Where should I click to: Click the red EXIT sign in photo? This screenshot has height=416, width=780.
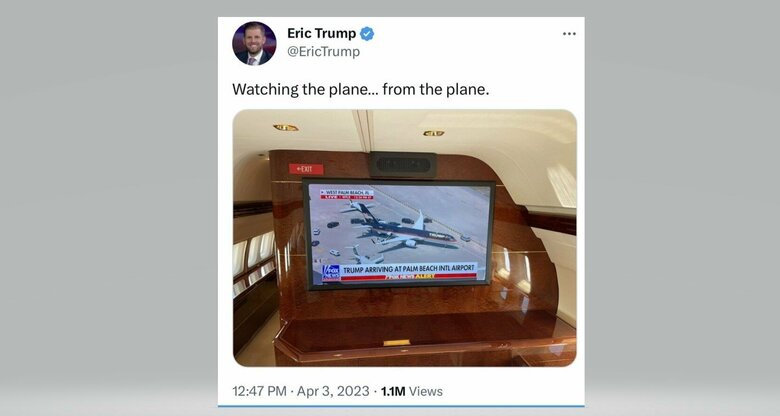point(301,169)
